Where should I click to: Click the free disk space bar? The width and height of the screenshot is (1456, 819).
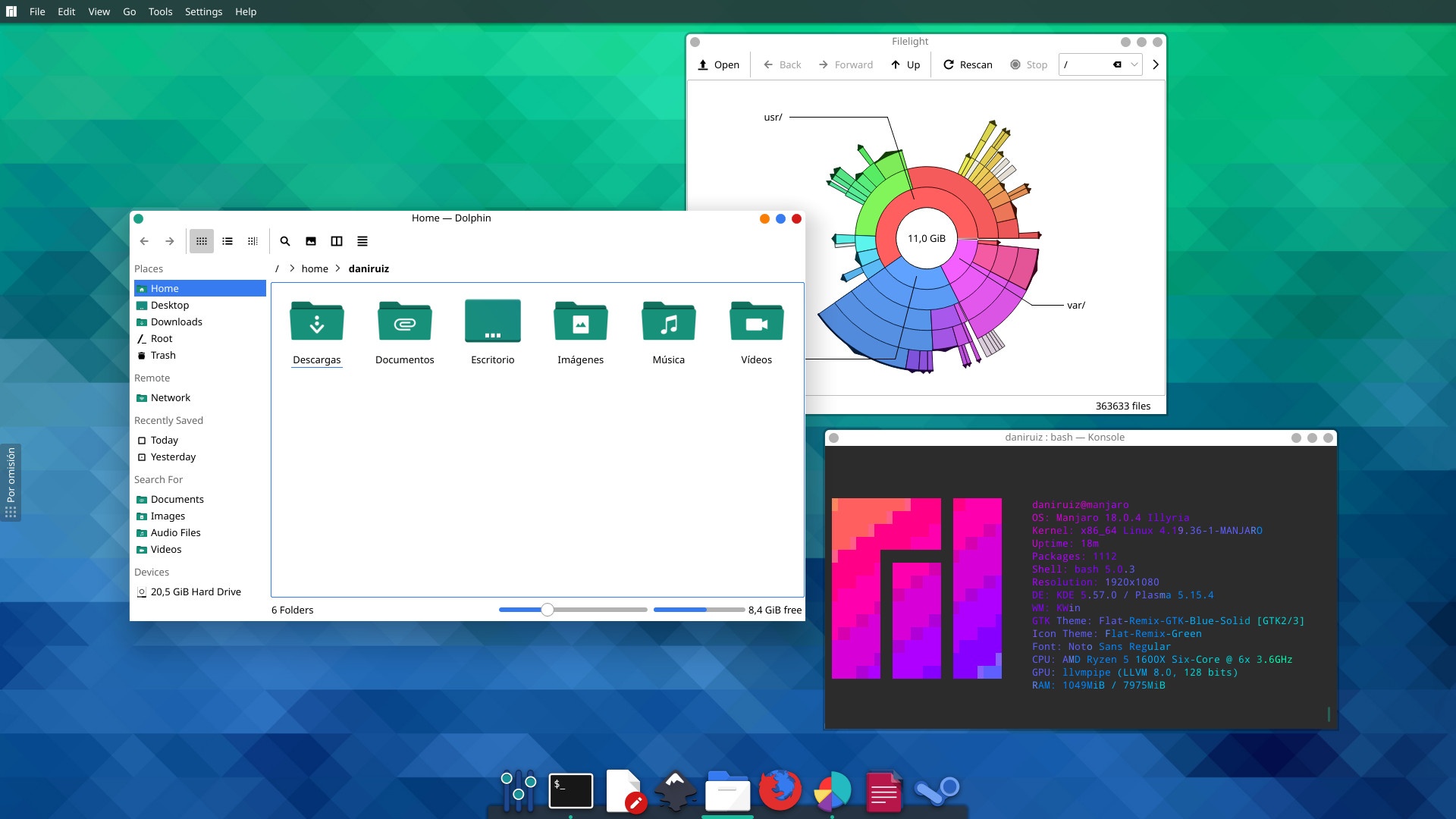click(x=699, y=610)
